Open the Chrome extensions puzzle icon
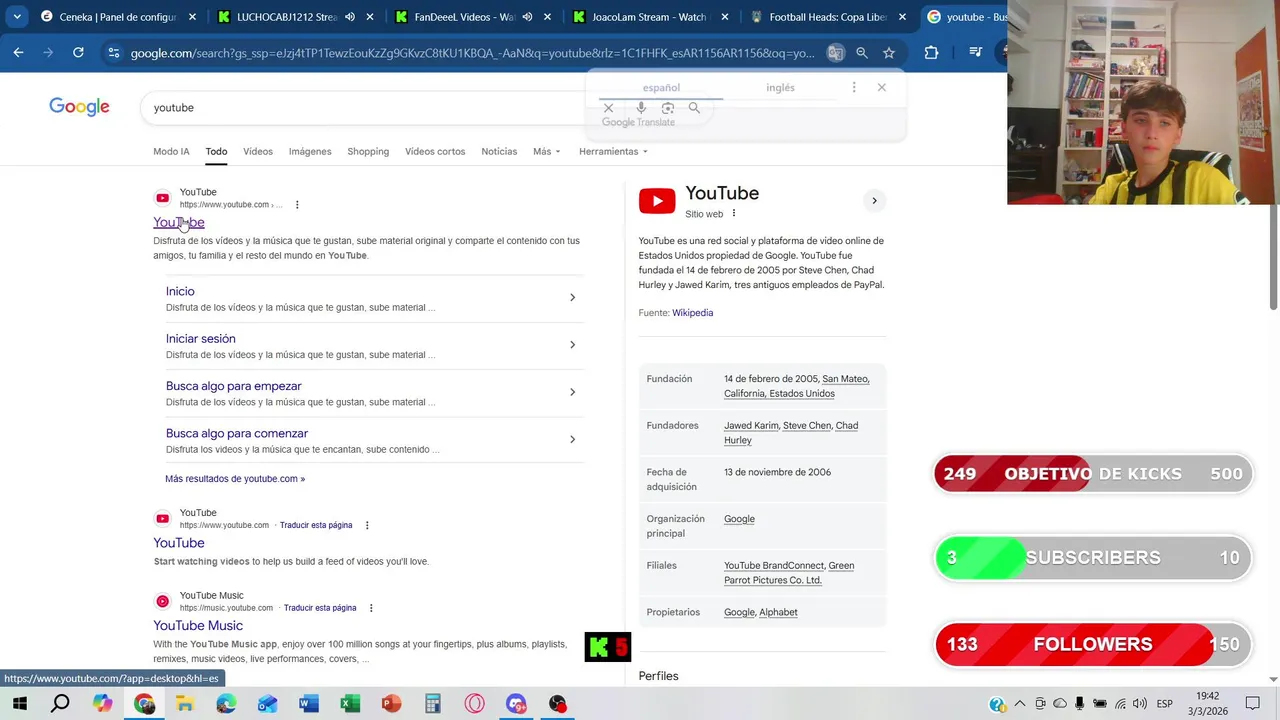 pos(931,52)
